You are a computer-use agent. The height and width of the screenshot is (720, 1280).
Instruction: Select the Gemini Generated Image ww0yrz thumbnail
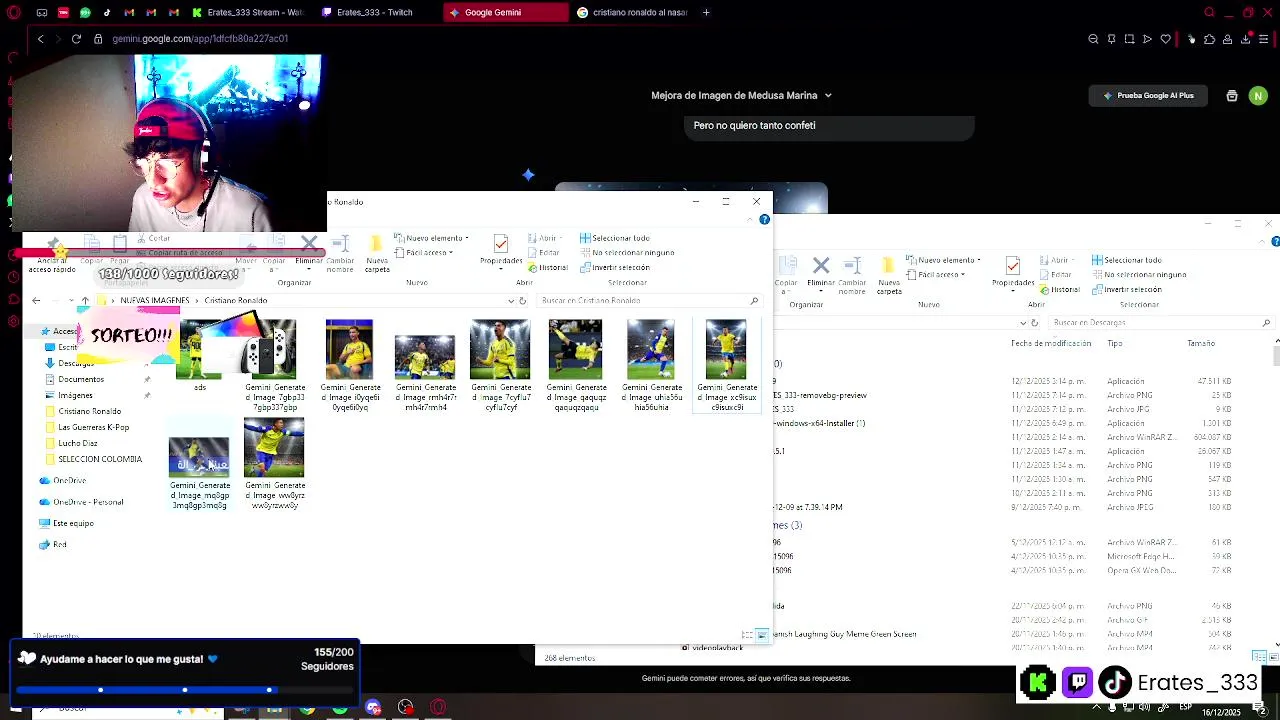click(274, 465)
